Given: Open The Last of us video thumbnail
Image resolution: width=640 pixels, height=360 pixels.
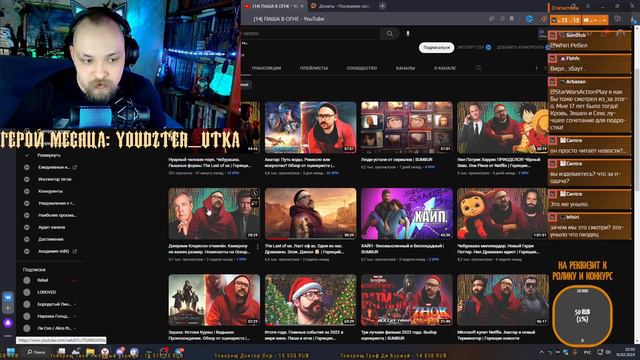Looking at the screenshot, I should (311, 213).
